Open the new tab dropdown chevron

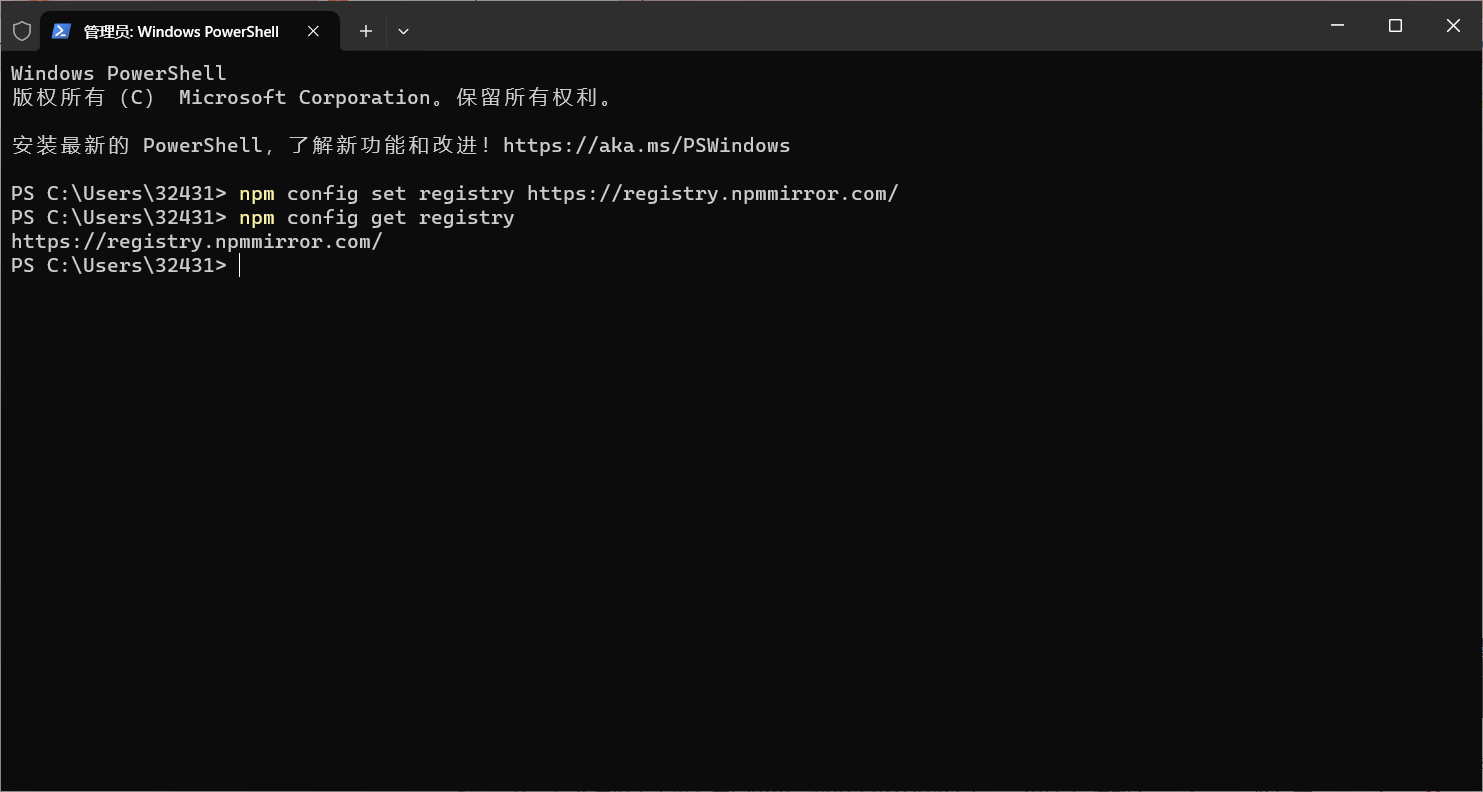pyautogui.click(x=404, y=31)
